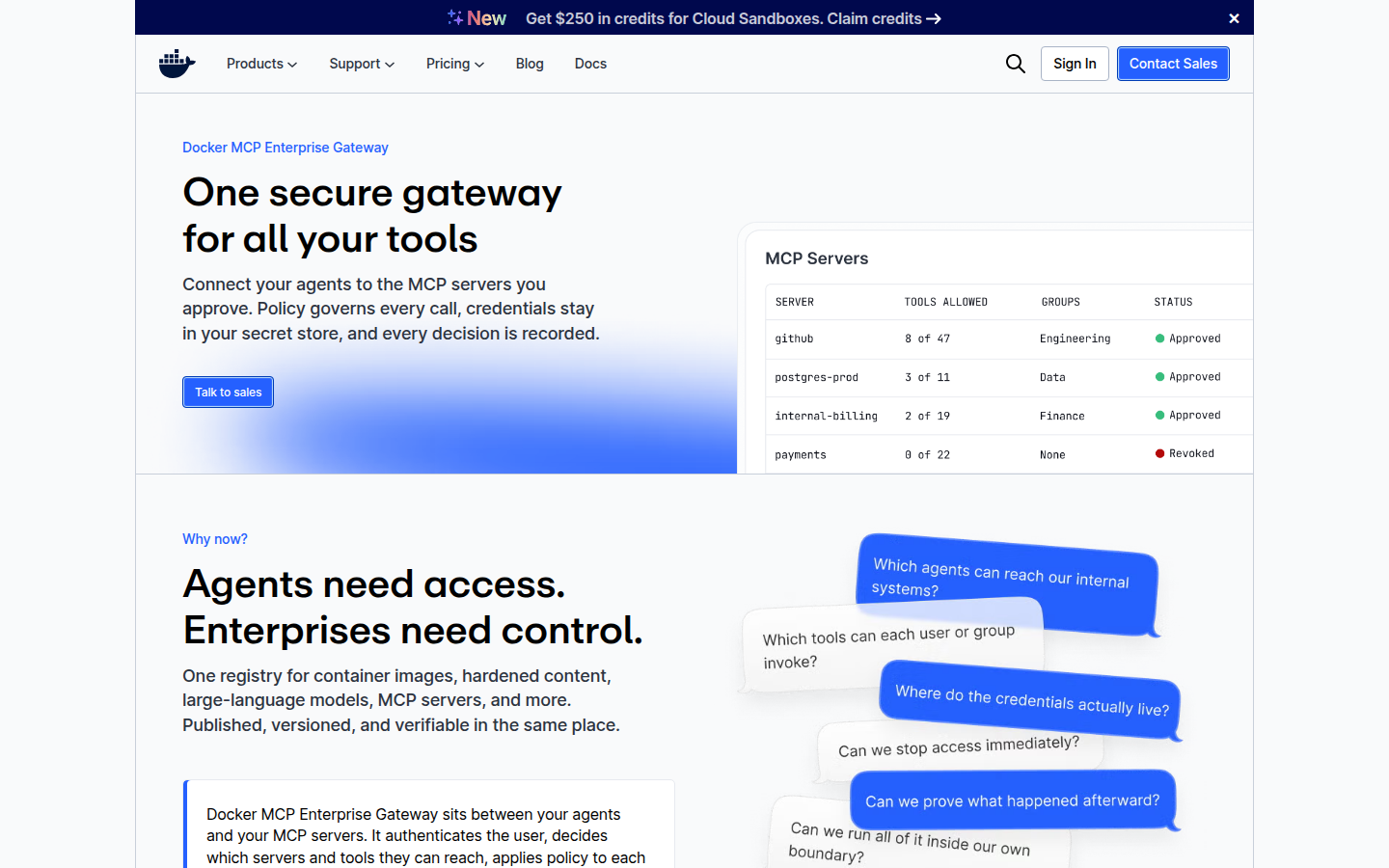Open the search magnifier icon
Image resolution: width=1389 pixels, height=868 pixels.
1015,64
